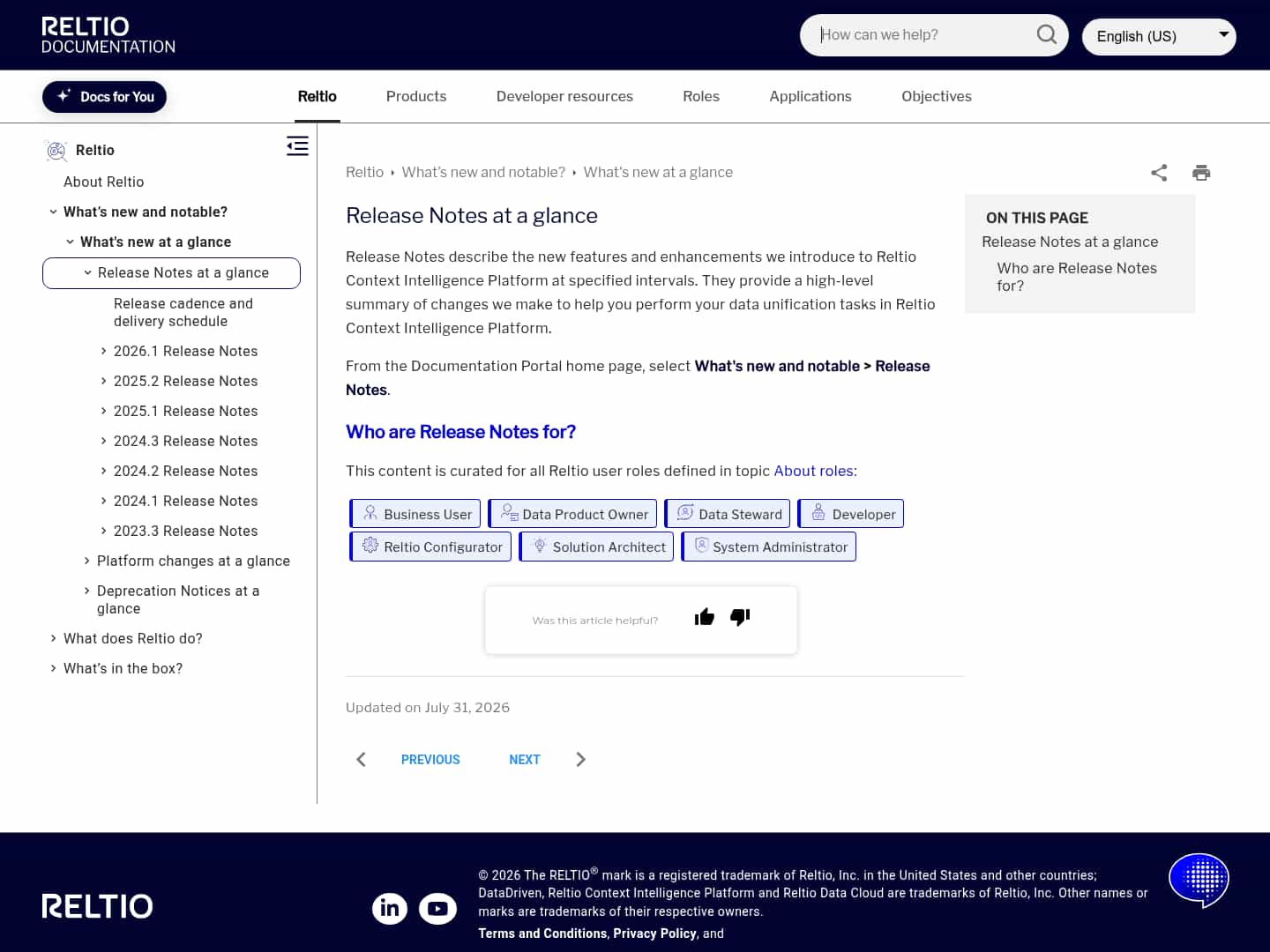Collapse What's new and notable? node
Image resolution: width=1270 pixels, height=952 pixels.
pos(54,212)
